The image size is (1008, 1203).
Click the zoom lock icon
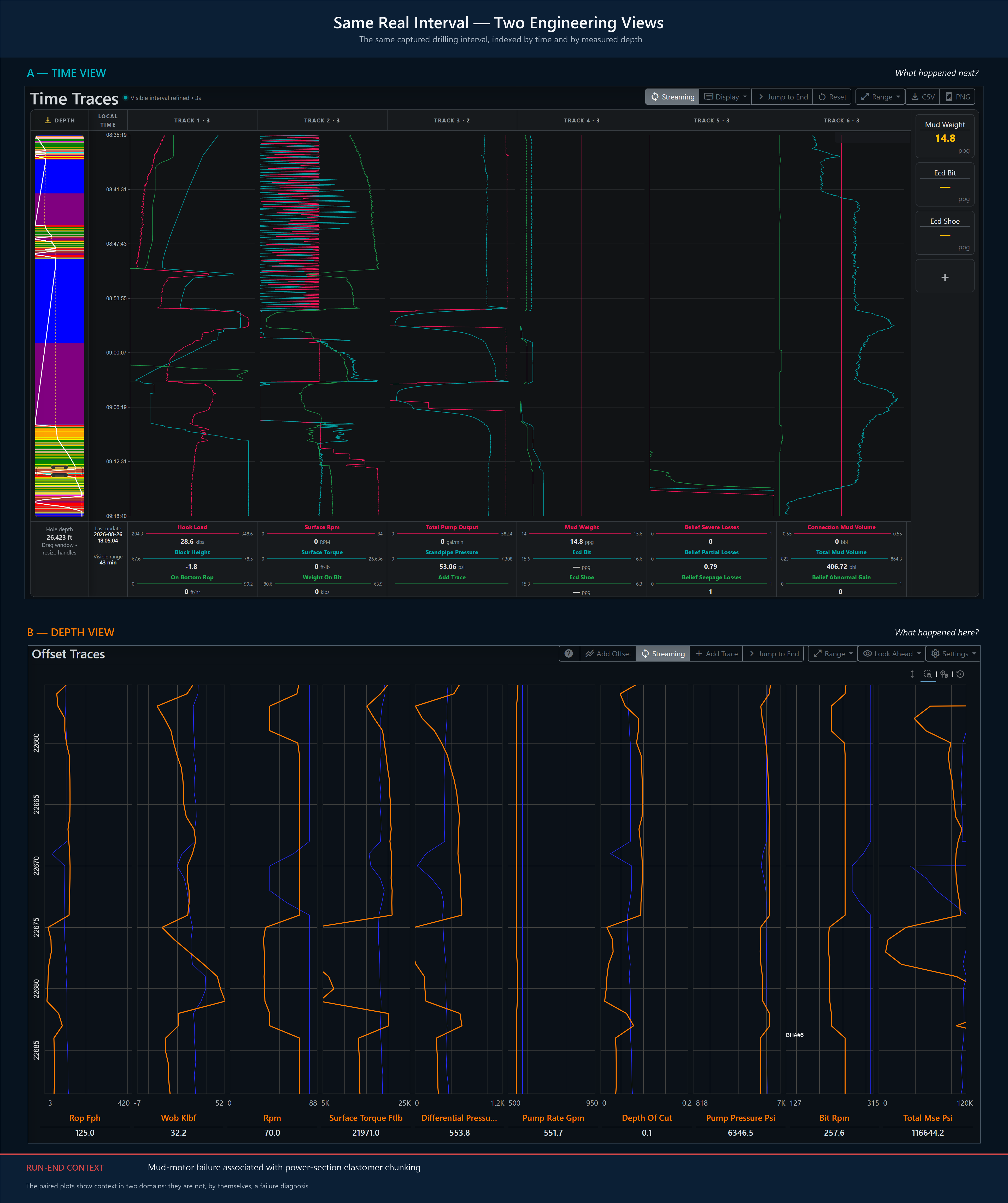coord(944,674)
